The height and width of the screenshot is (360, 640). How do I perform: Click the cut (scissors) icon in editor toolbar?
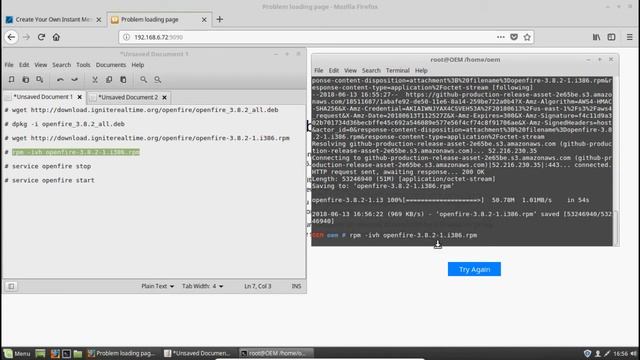[95, 80]
